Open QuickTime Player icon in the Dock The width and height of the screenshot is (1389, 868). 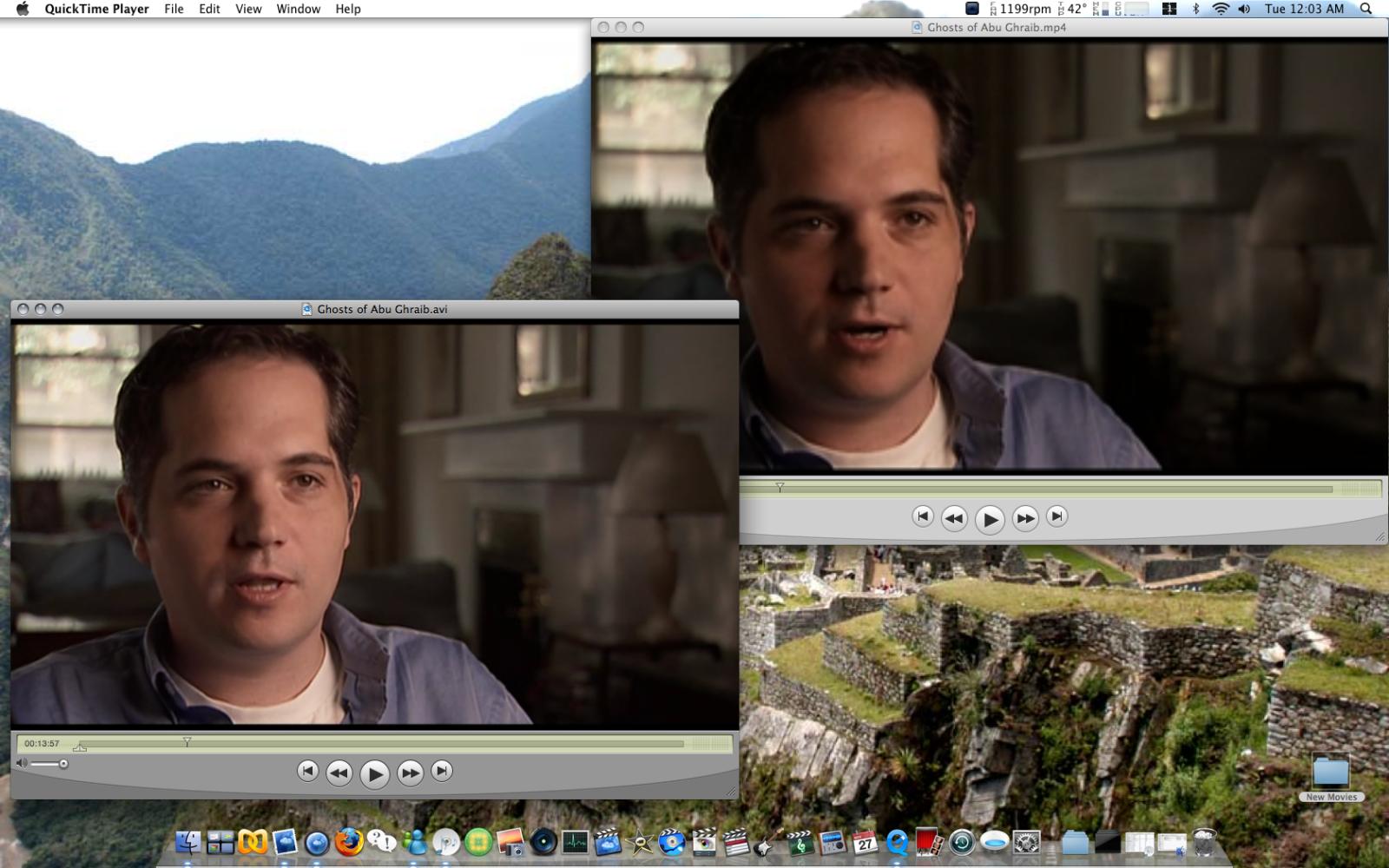pos(897,841)
